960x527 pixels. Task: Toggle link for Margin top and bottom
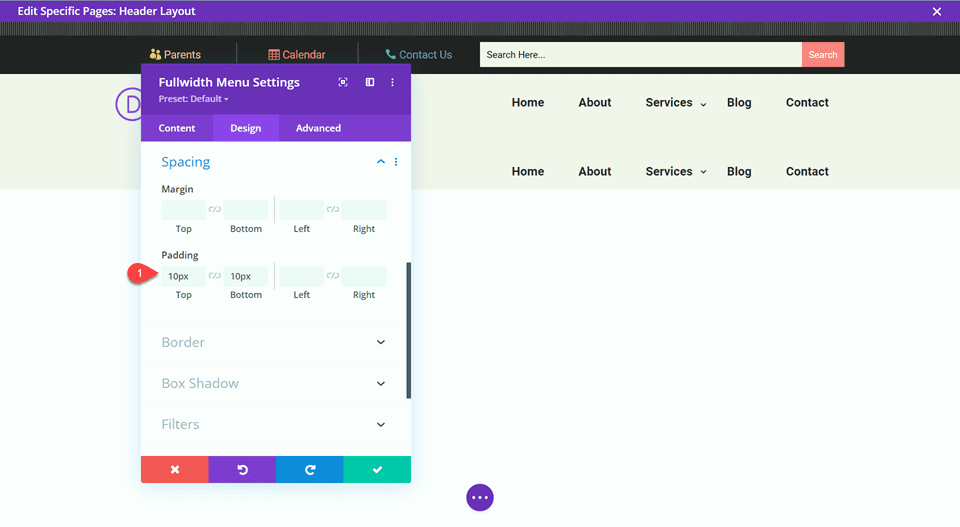[214, 209]
